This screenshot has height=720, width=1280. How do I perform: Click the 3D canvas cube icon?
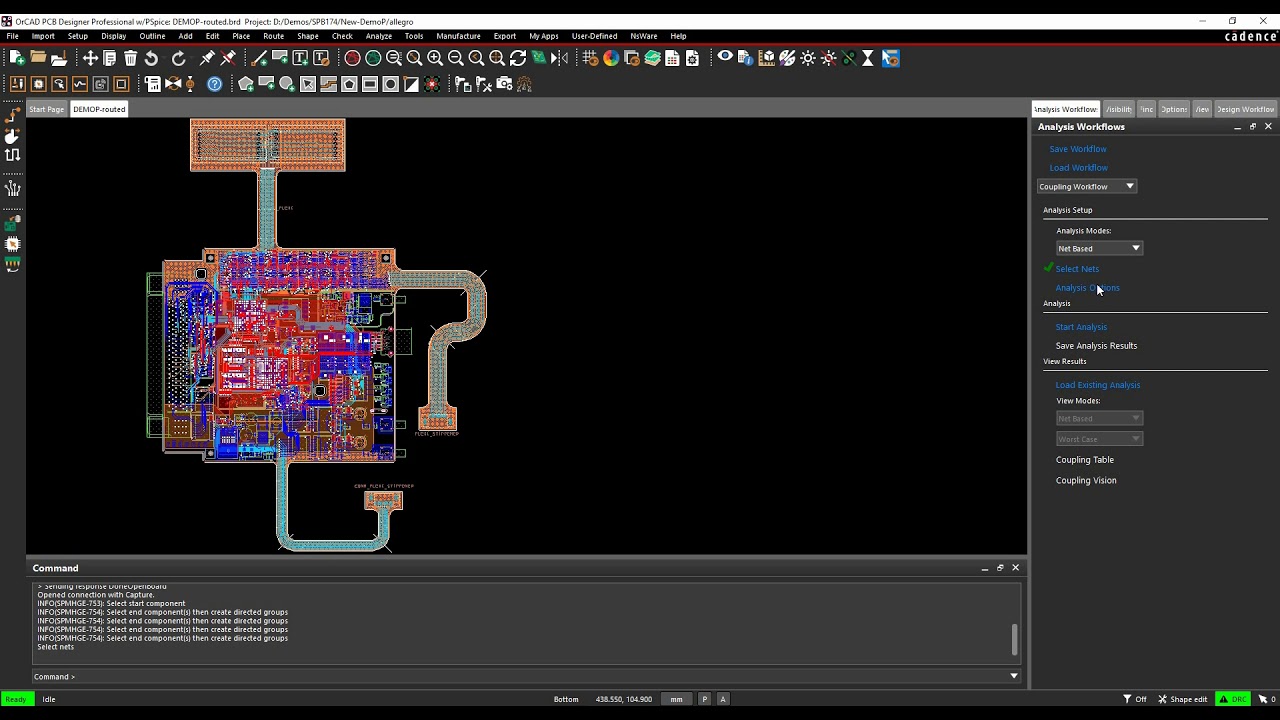coord(766,58)
